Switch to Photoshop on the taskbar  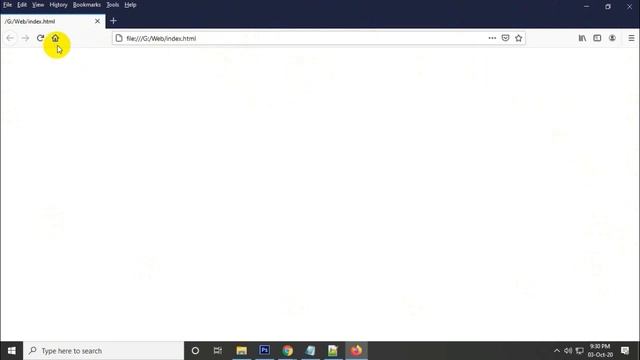264,351
